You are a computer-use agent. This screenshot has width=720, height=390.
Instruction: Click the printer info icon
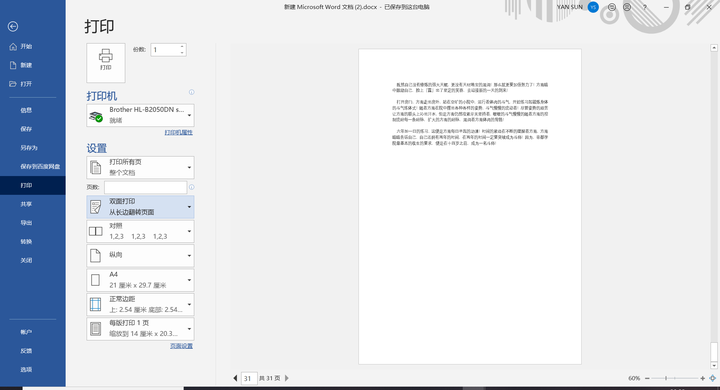[191, 92]
